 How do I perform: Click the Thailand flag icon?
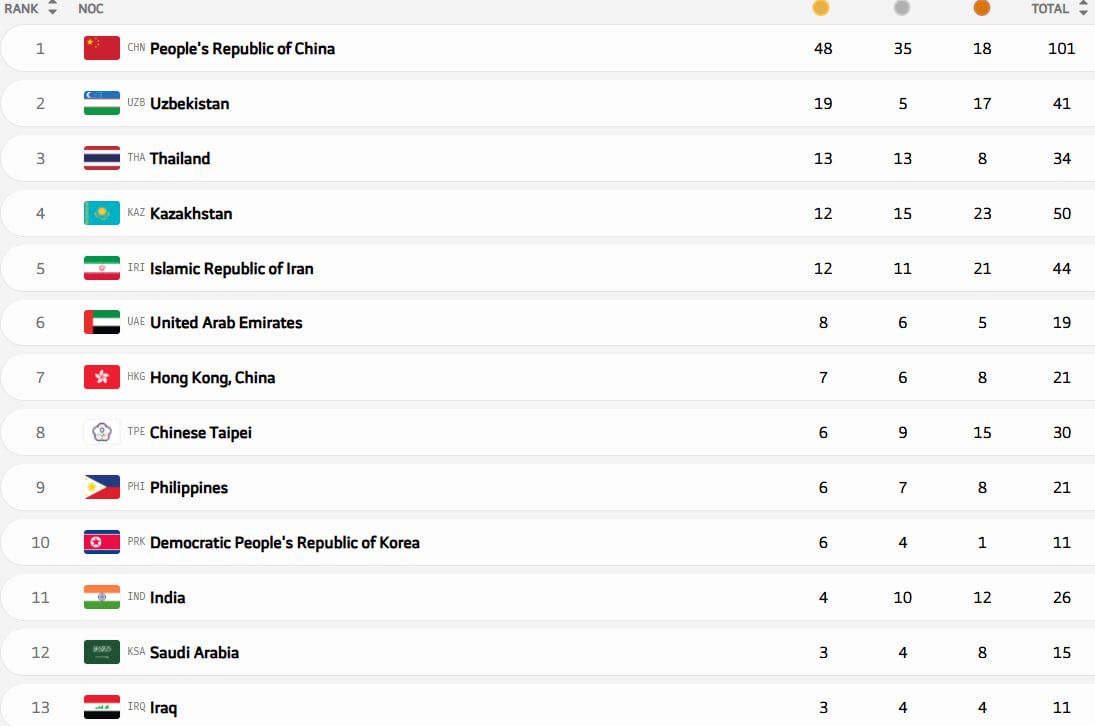(102, 158)
